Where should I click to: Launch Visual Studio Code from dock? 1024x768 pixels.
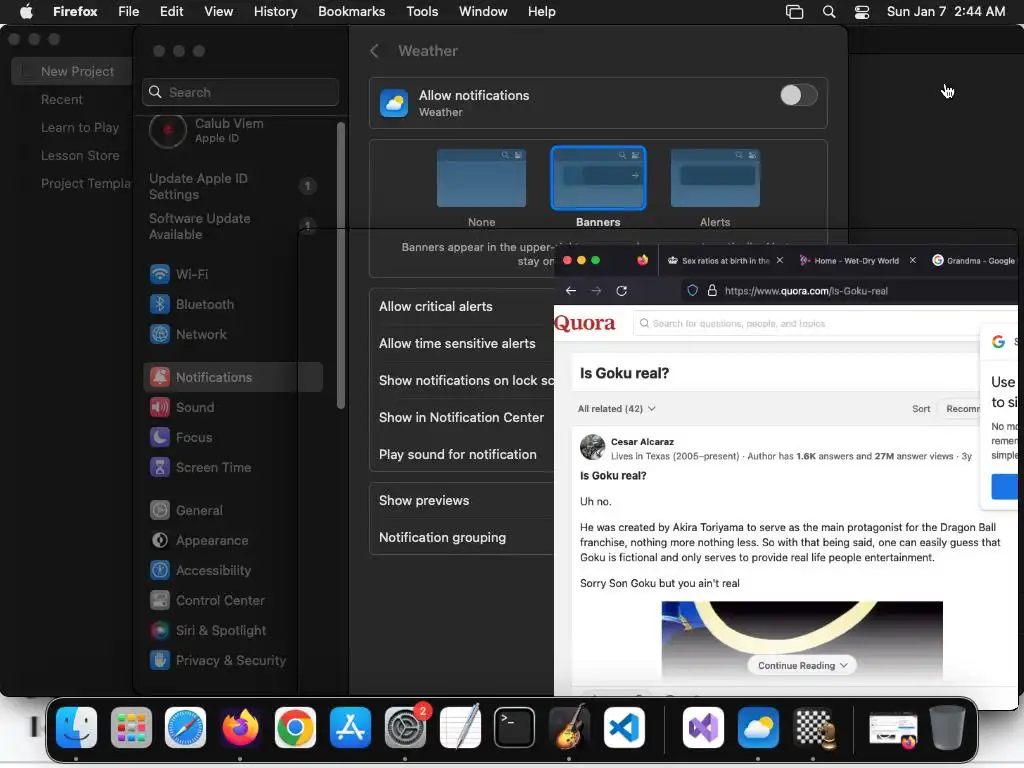(x=624, y=728)
